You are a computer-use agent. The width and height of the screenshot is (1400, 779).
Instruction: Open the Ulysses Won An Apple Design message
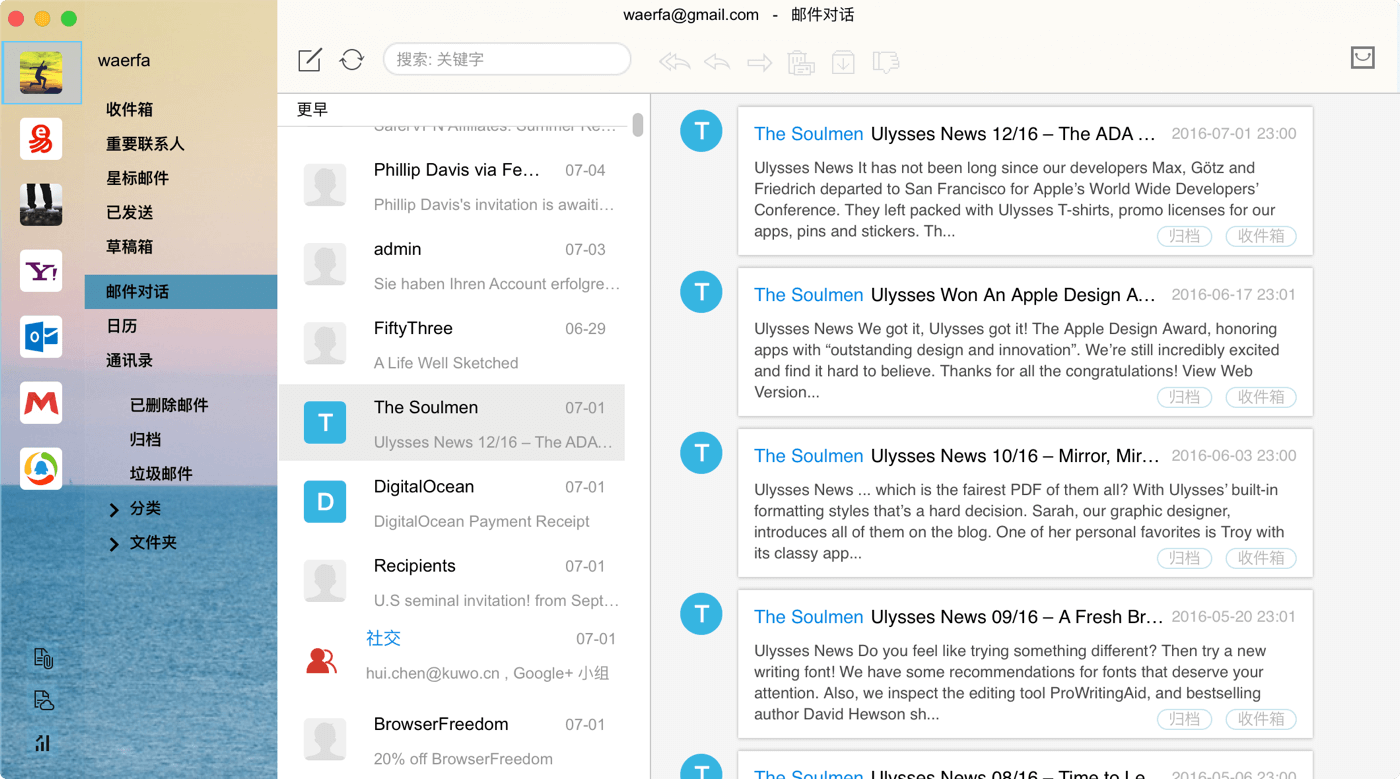pyautogui.click(x=1025, y=342)
